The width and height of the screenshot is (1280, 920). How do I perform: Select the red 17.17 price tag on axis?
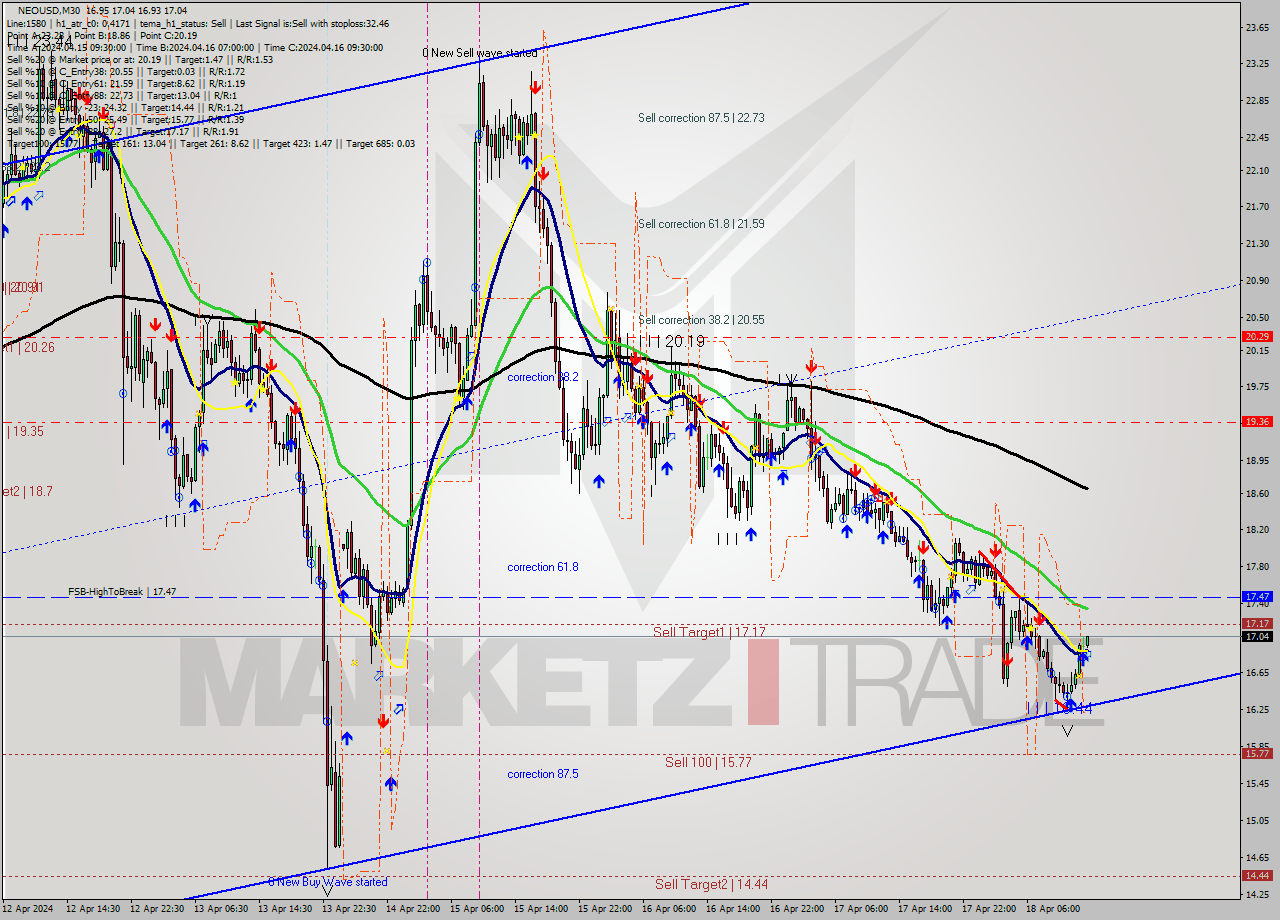[x=1257, y=623]
